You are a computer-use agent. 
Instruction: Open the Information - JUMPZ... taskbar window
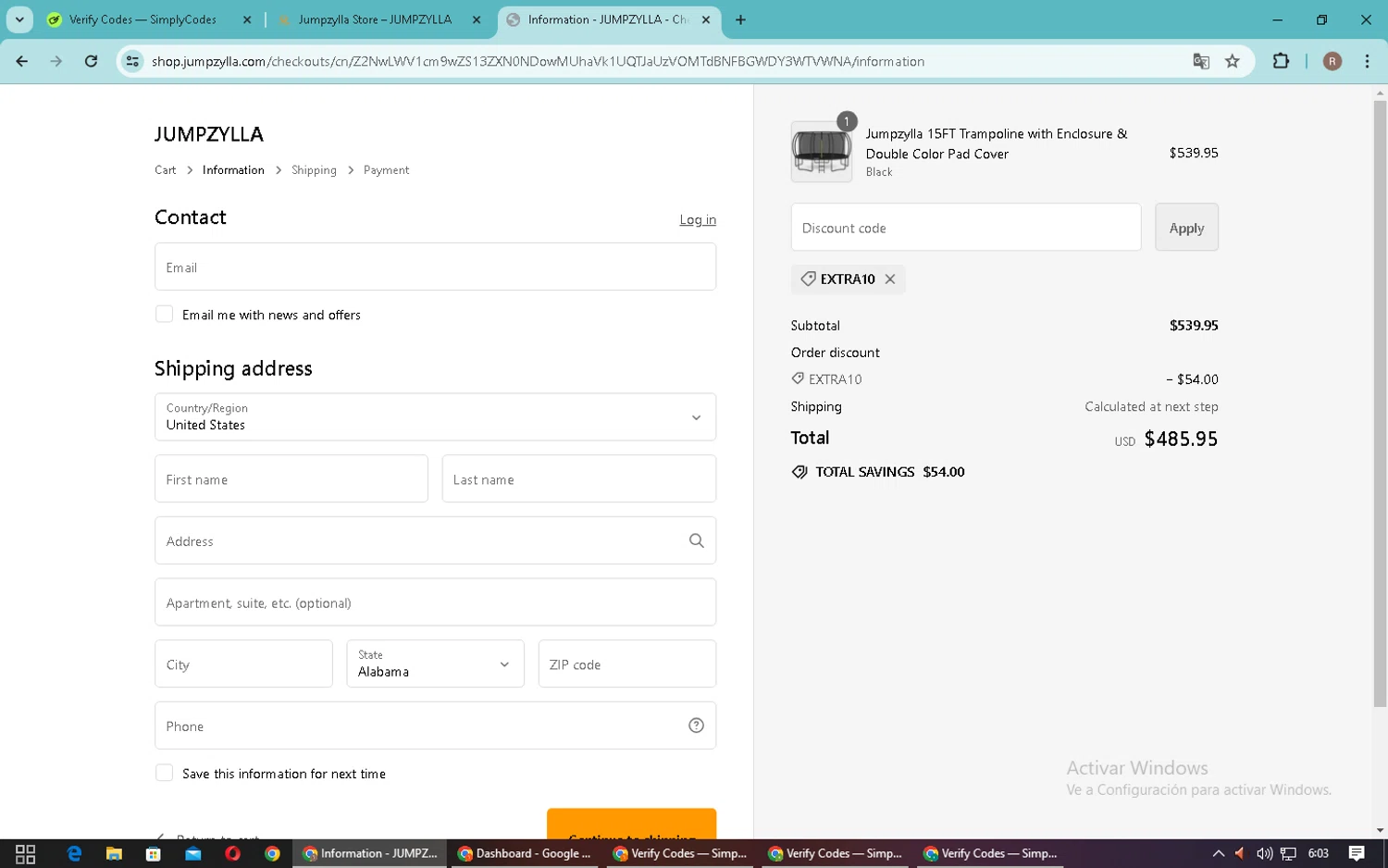click(x=370, y=853)
